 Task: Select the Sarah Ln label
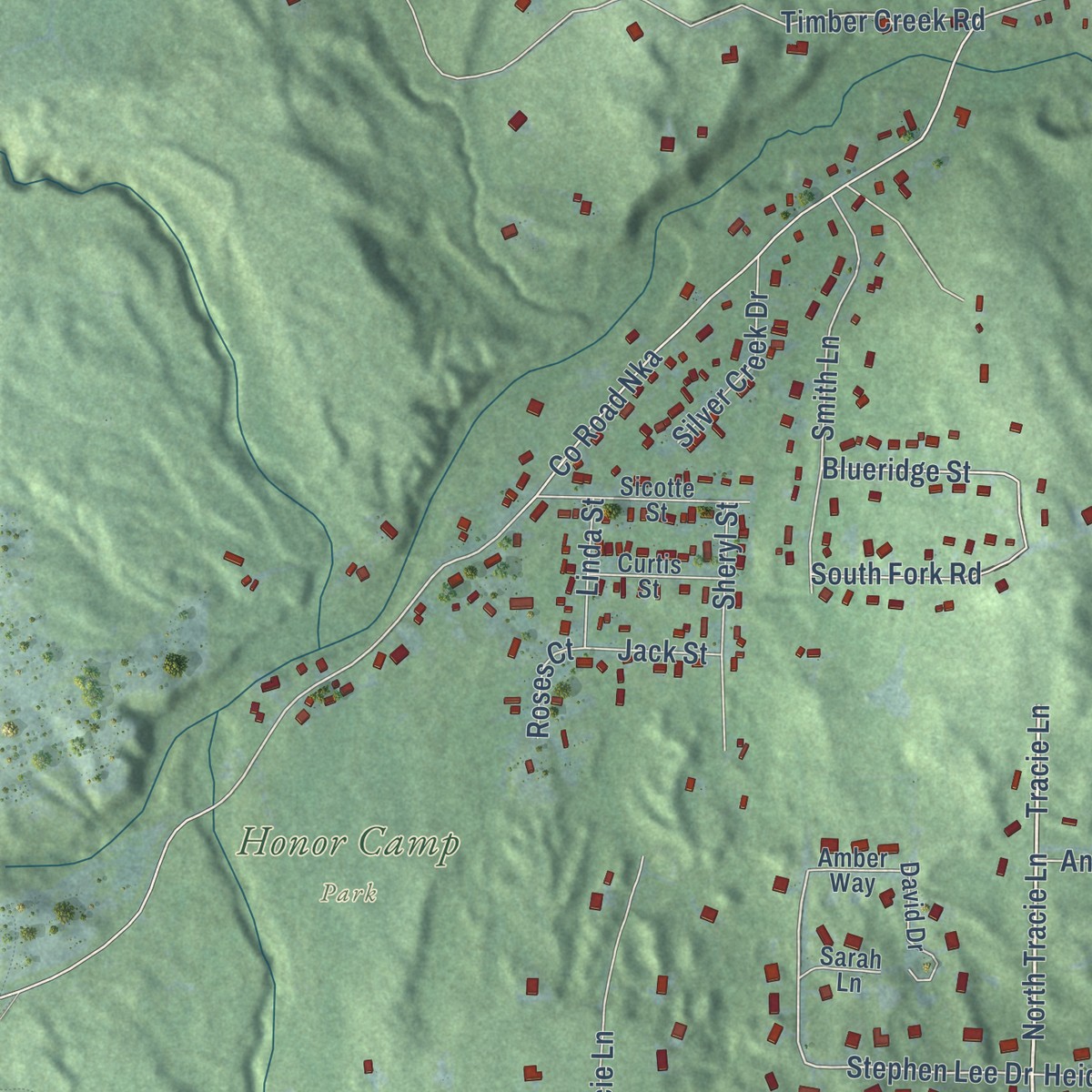[850, 970]
